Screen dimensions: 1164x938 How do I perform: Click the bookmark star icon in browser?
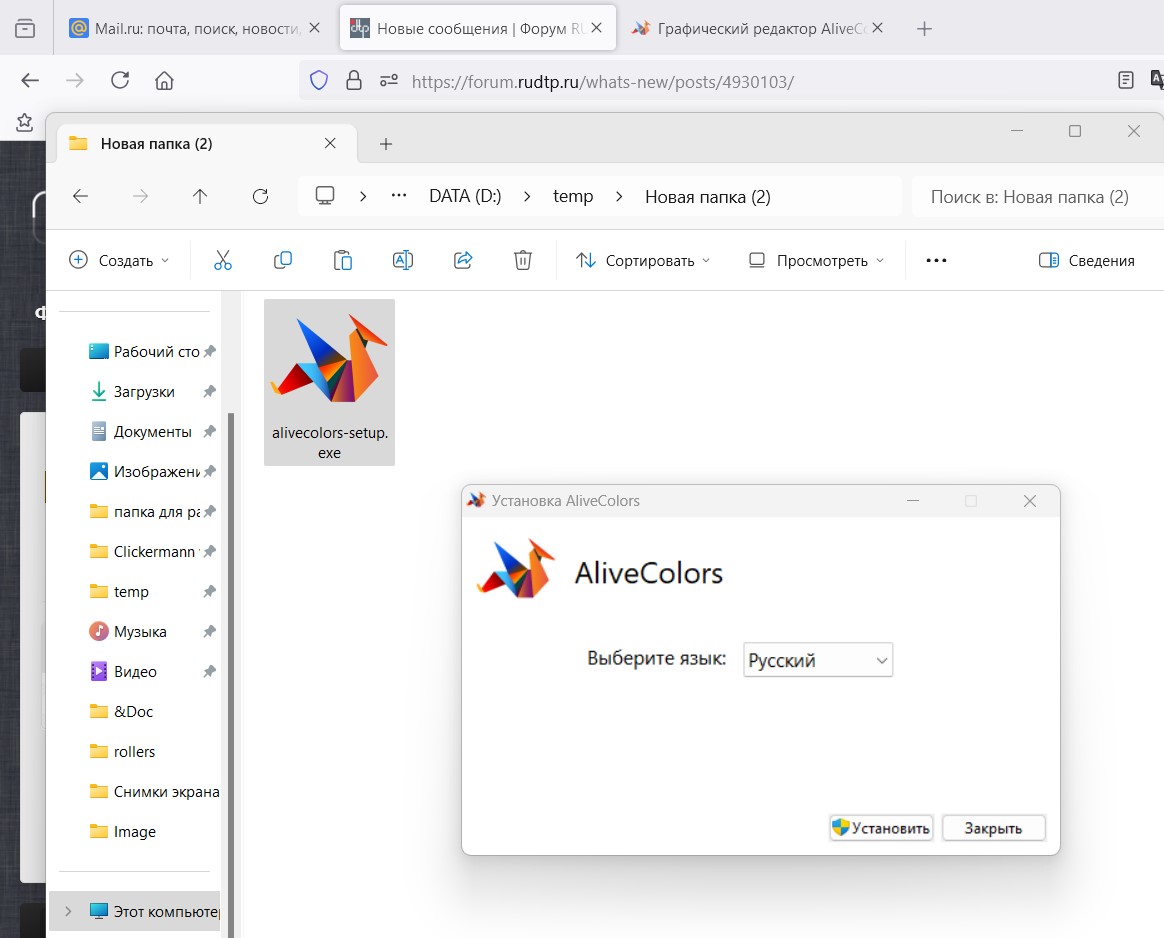(24, 122)
